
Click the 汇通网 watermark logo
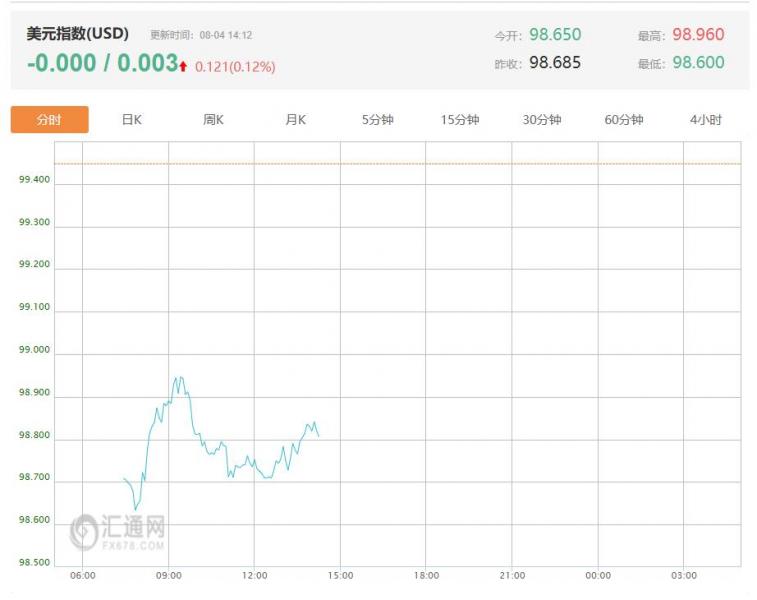(118, 531)
